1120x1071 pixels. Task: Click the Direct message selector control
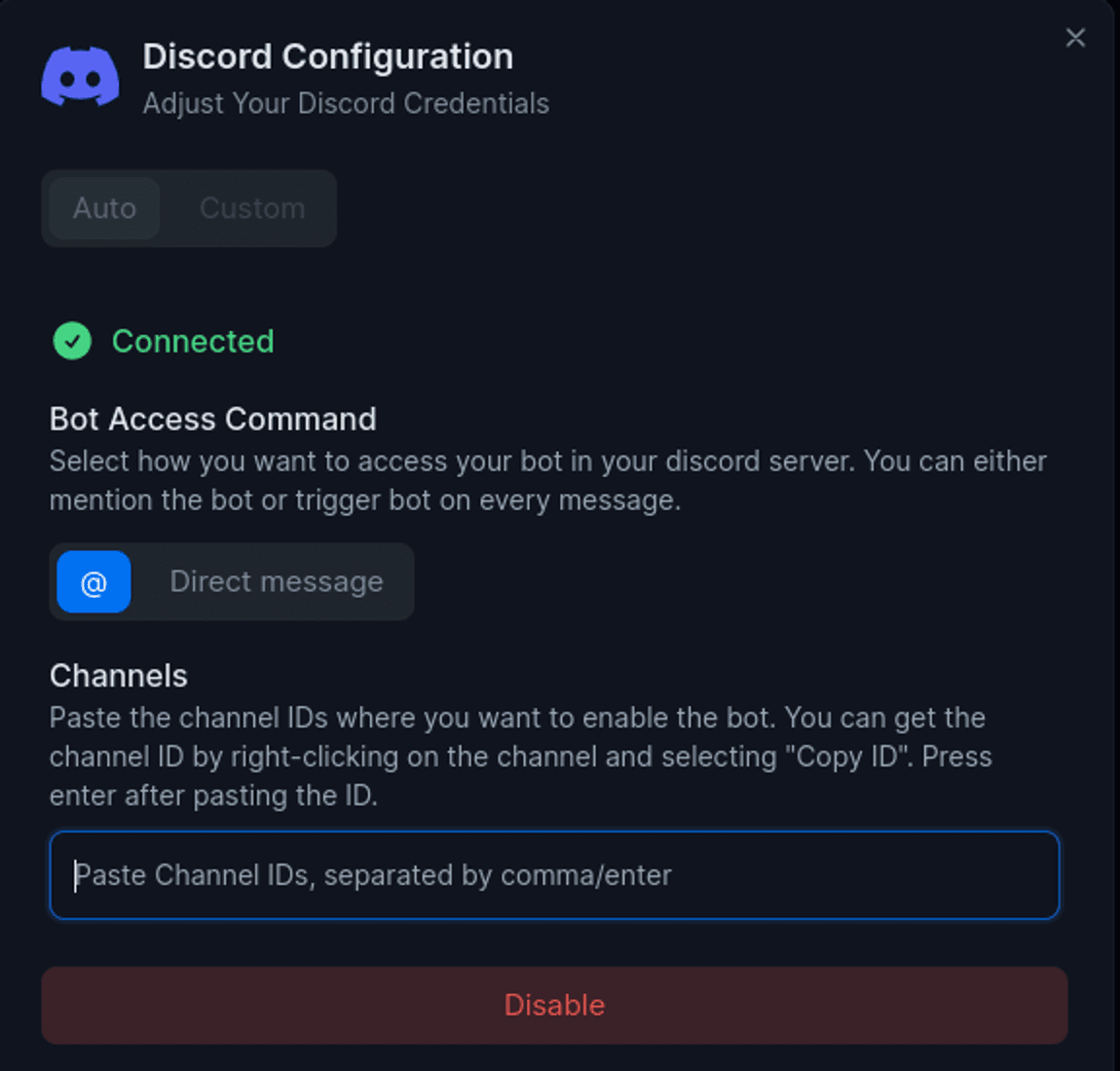232,581
